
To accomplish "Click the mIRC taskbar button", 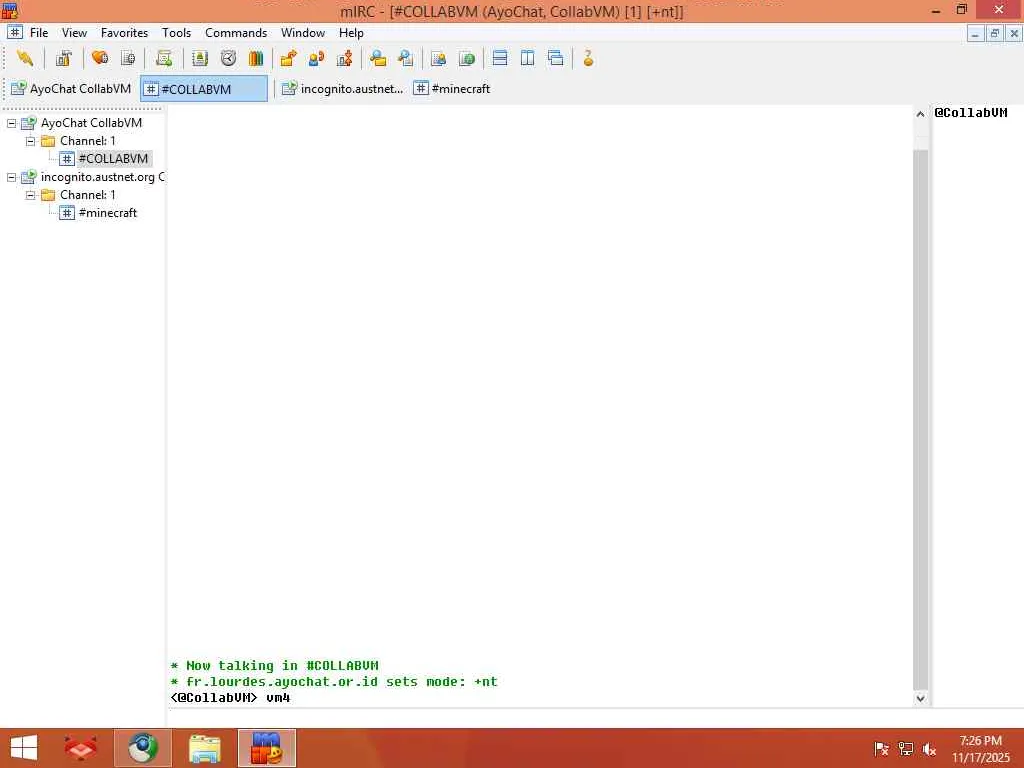I will (x=266, y=748).
